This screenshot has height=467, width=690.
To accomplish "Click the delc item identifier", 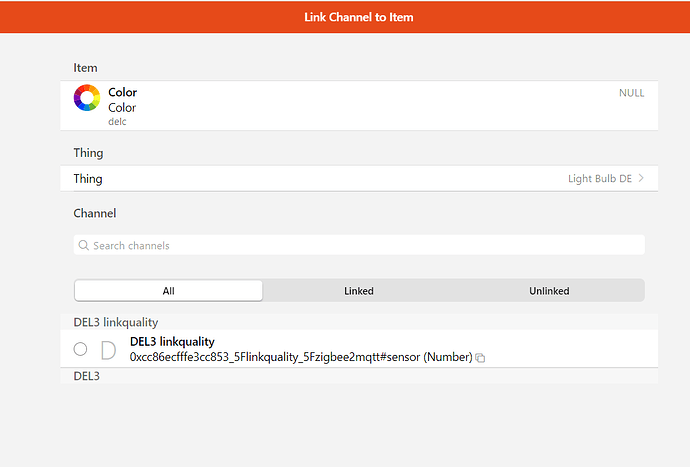I will coord(117,122).
